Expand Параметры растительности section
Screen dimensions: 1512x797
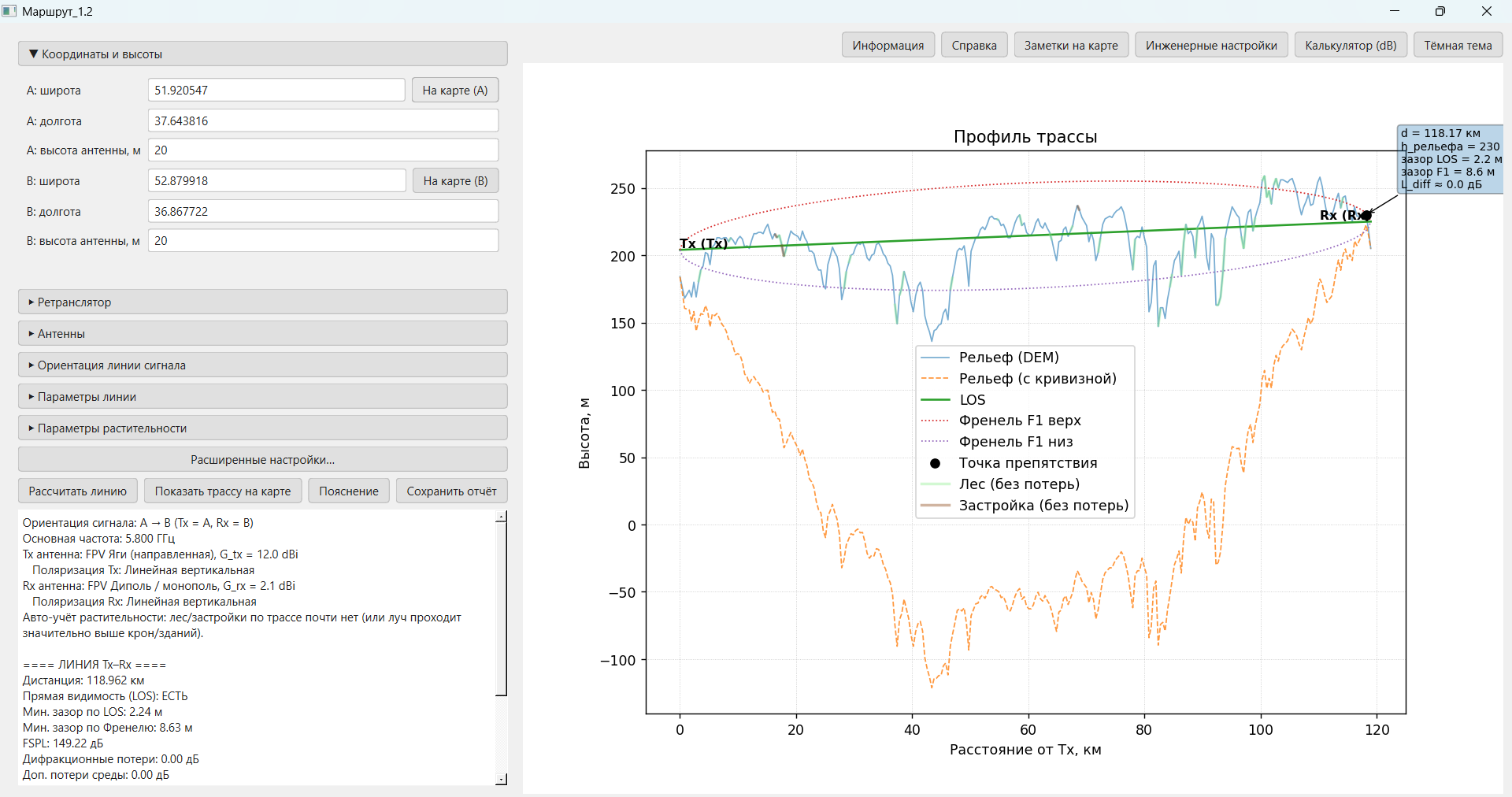(262, 428)
